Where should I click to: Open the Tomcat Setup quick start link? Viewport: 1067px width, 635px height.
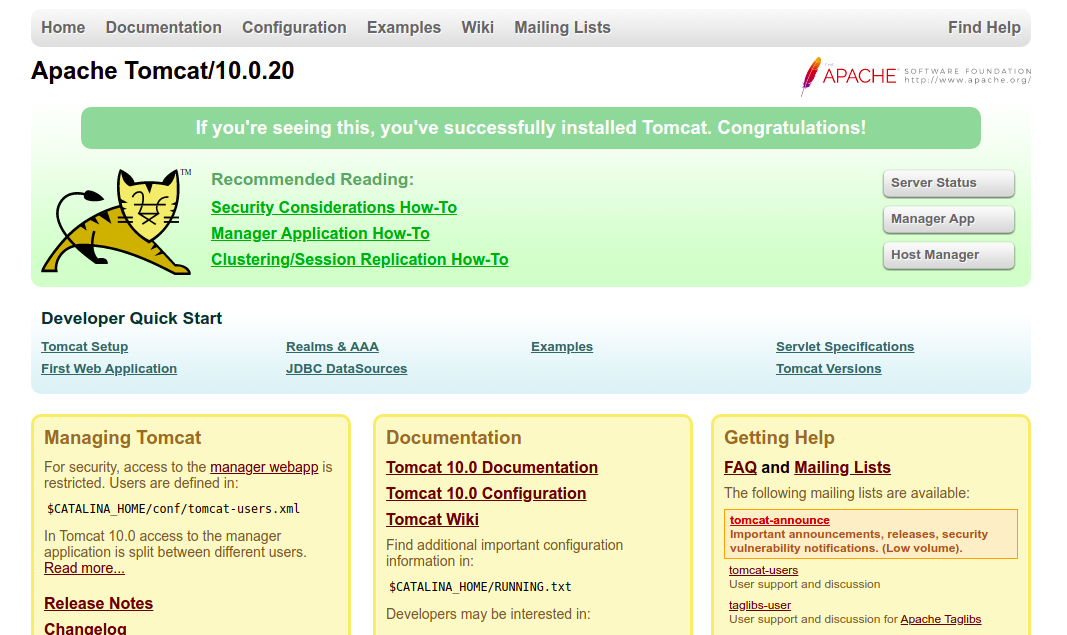pos(84,347)
